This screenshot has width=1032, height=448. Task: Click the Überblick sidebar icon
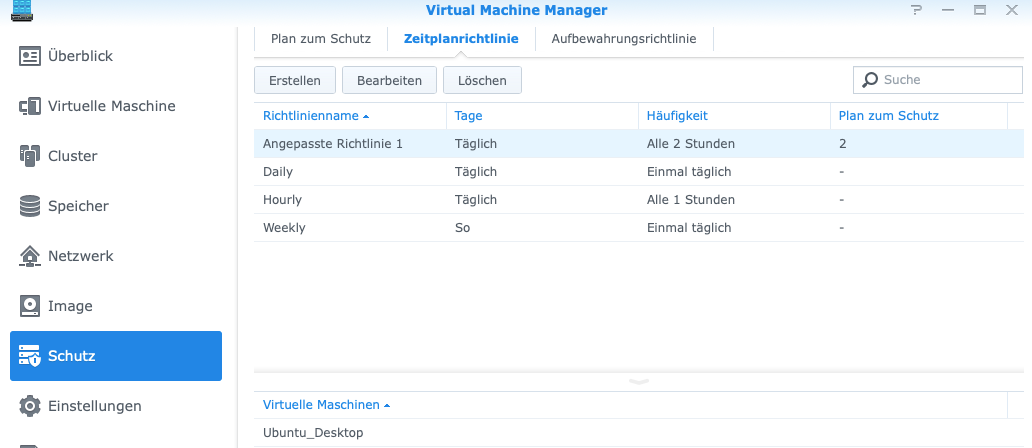(30, 56)
